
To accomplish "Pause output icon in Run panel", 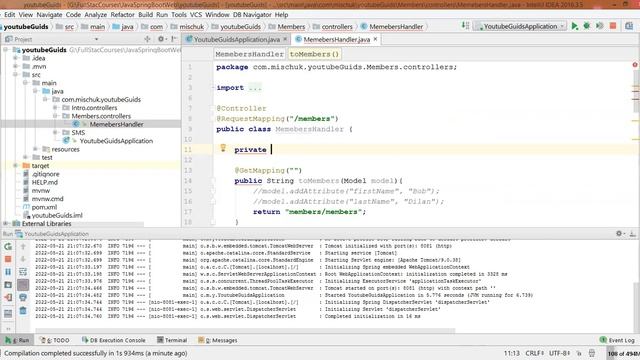I will [8, 272].
